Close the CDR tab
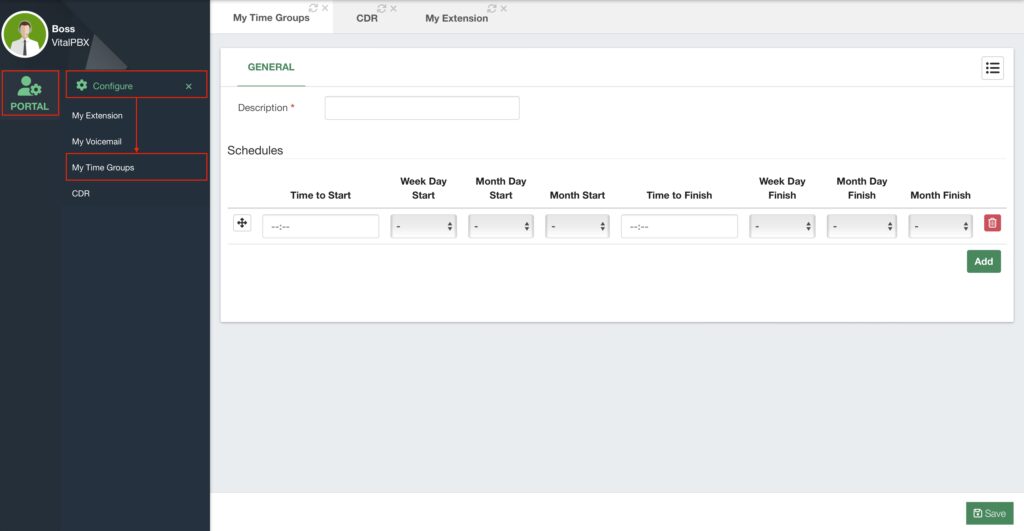The width and height of the screenshot is (1024, 531). pyautogui.click(x=393, y=9)
